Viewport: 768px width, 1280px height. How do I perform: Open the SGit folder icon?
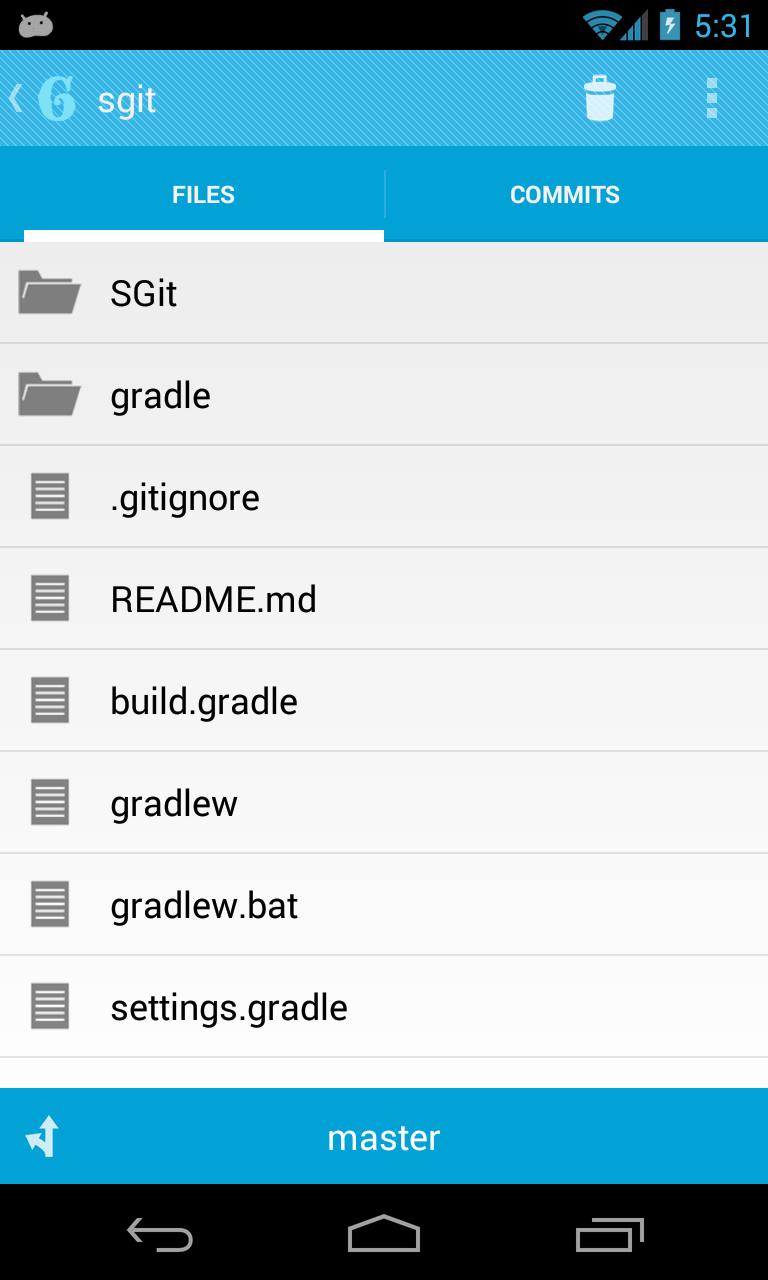click(x=49, y=293)
